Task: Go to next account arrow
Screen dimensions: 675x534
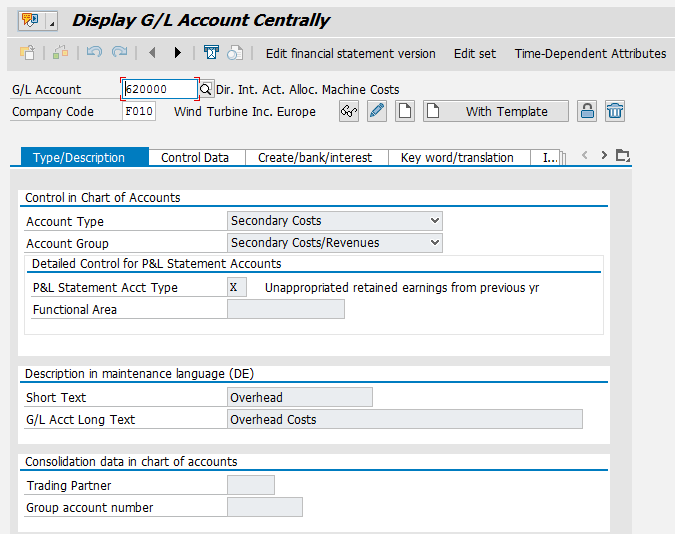Action: [x=178, y=53]
